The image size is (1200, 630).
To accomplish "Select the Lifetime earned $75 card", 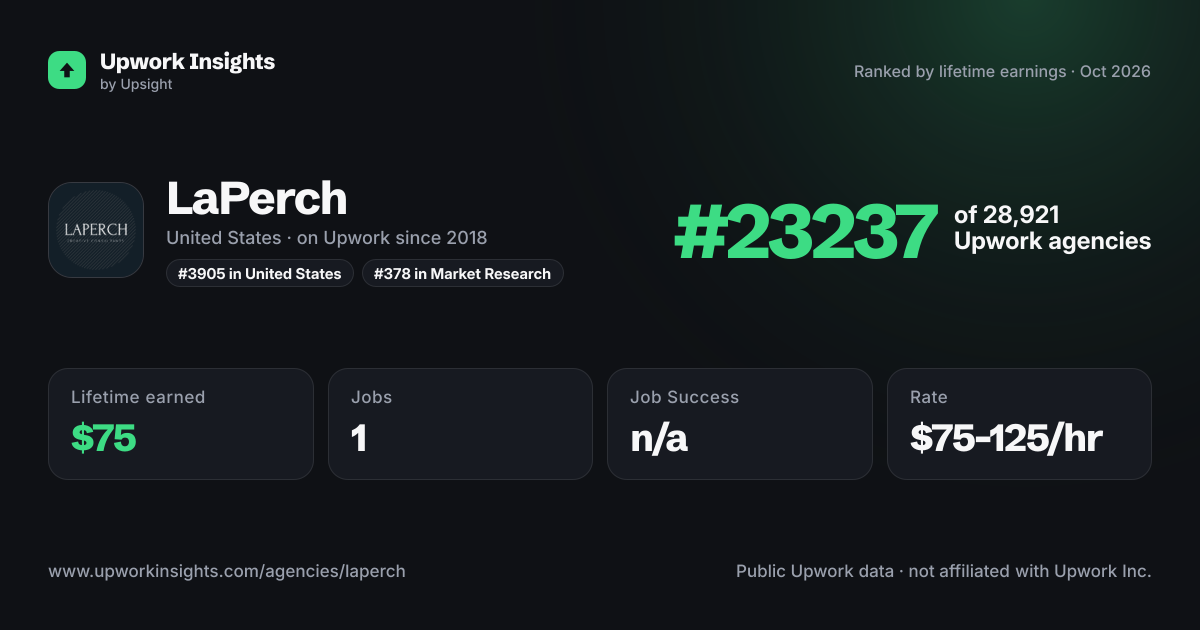I will pyautogui.click(x=181, y=424).
